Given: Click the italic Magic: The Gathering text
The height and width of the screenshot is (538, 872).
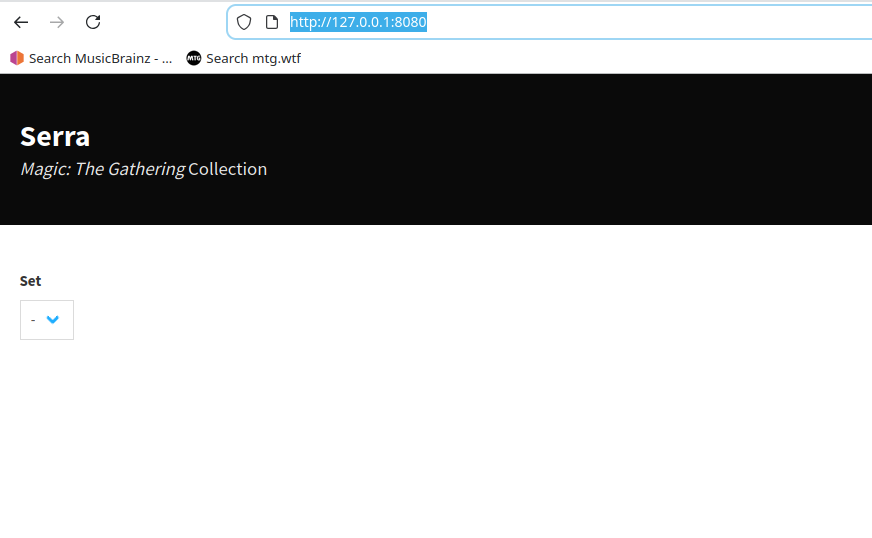Looking at the screenshot, I should [102, 169].
